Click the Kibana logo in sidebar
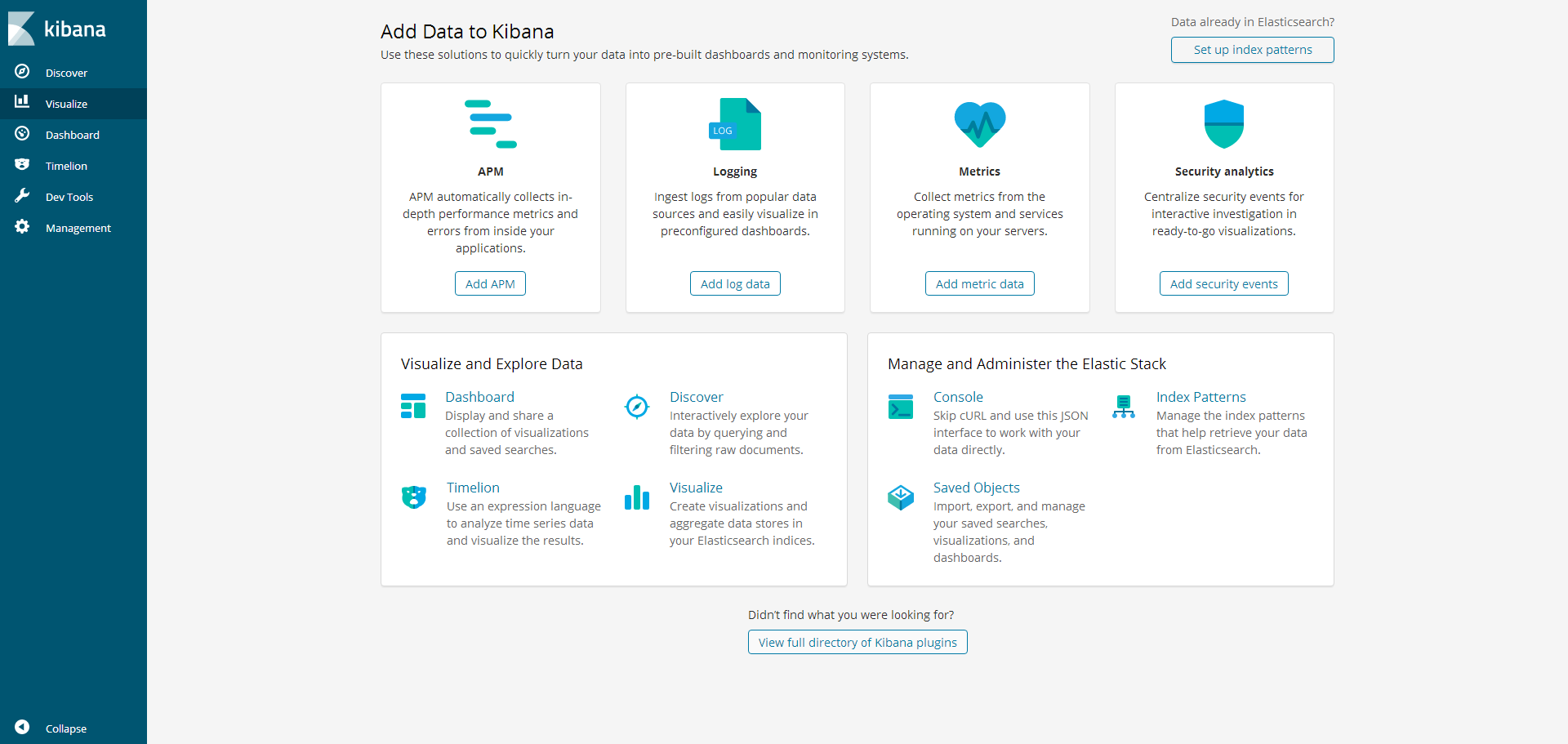The image size is (1568, 744). 57,29
